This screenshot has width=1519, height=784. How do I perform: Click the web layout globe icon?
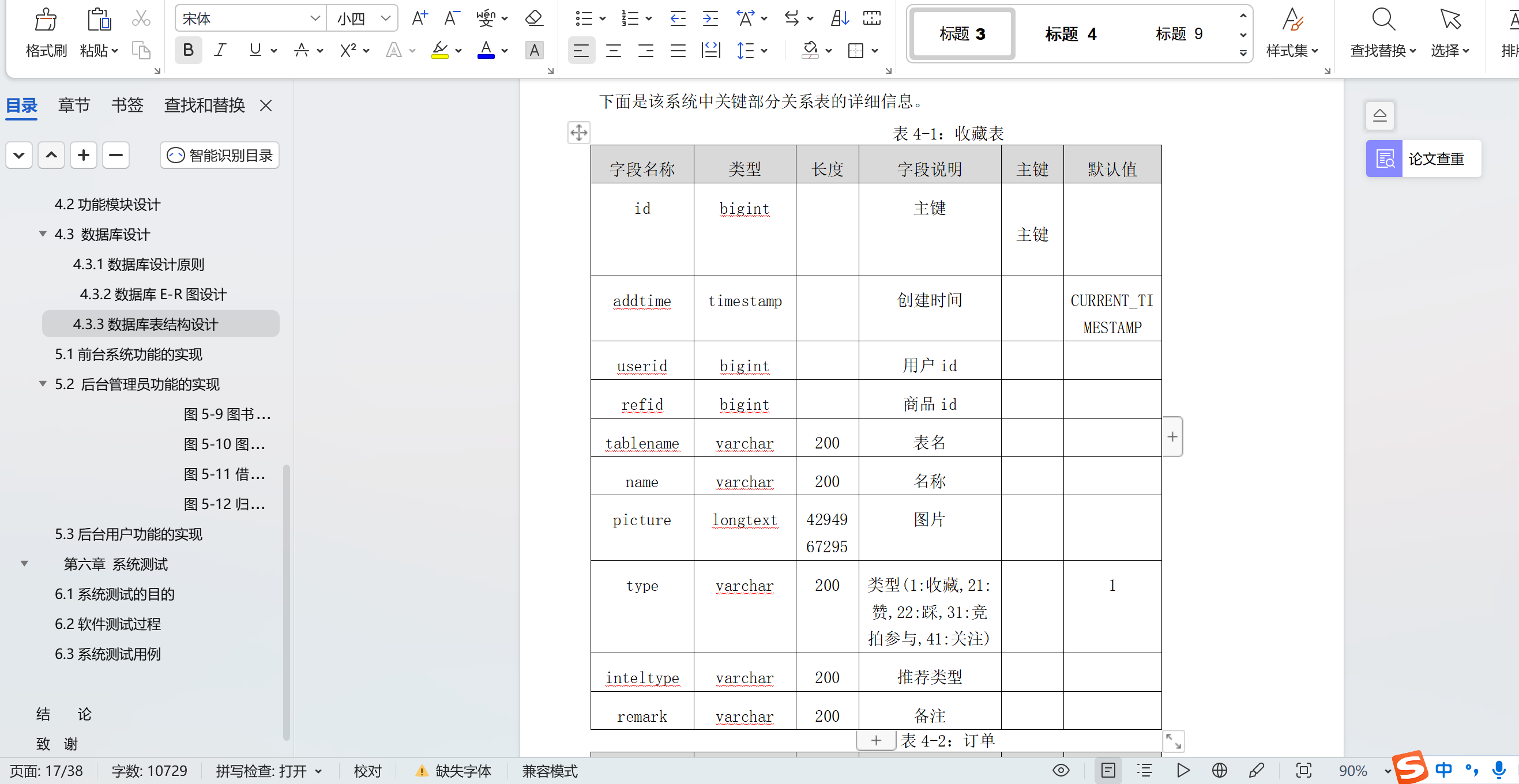click(x=1220, y=770)
